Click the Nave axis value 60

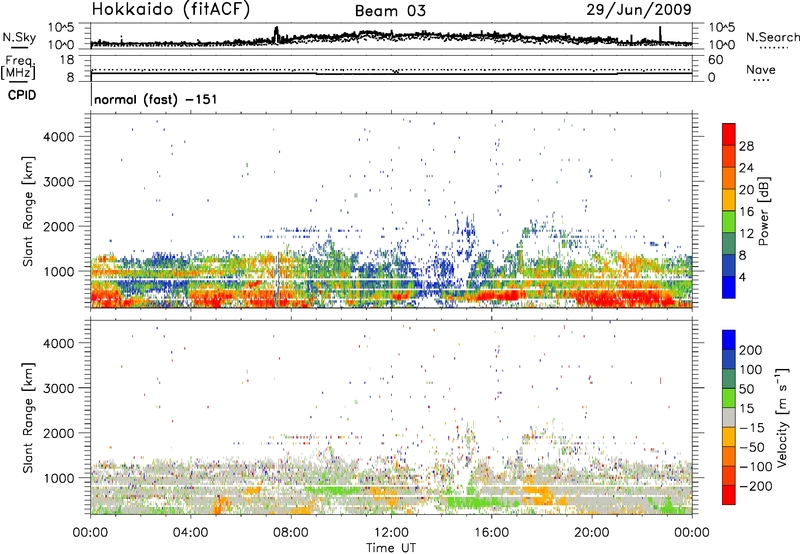coord(715,60)
